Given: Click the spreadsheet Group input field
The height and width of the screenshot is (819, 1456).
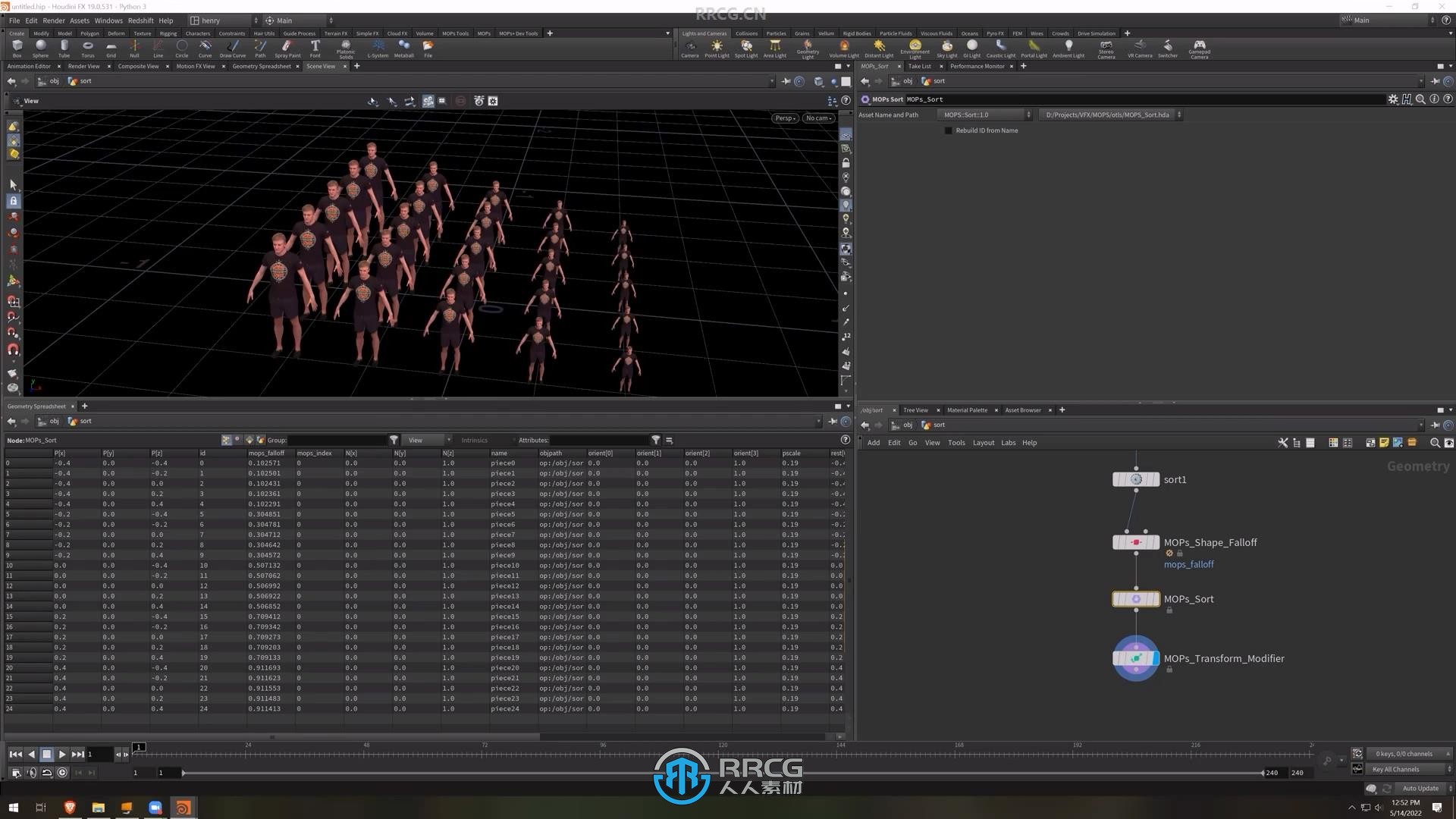Looking at the screenshot, I should pos(337,440).
